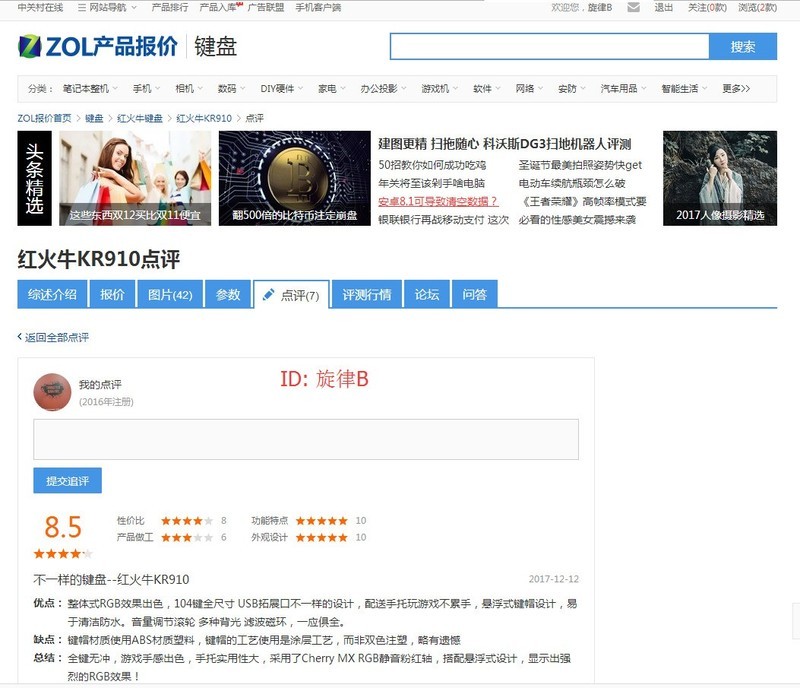
Task: Click the overall rating stars under 8.5
Action: 63,554
